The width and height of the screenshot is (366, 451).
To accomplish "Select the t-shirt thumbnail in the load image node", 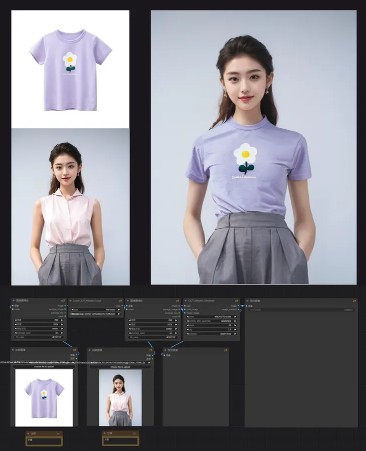I will click(44, 397).
